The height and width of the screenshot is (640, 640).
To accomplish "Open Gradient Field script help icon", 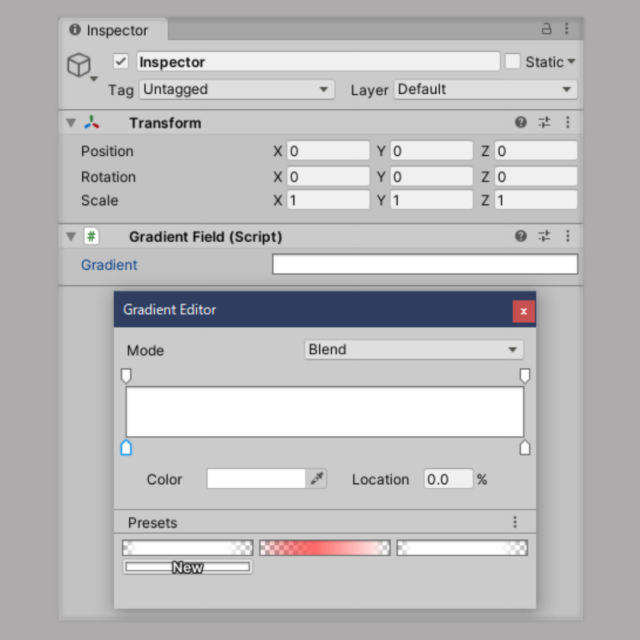I will (x=520, y=236).
